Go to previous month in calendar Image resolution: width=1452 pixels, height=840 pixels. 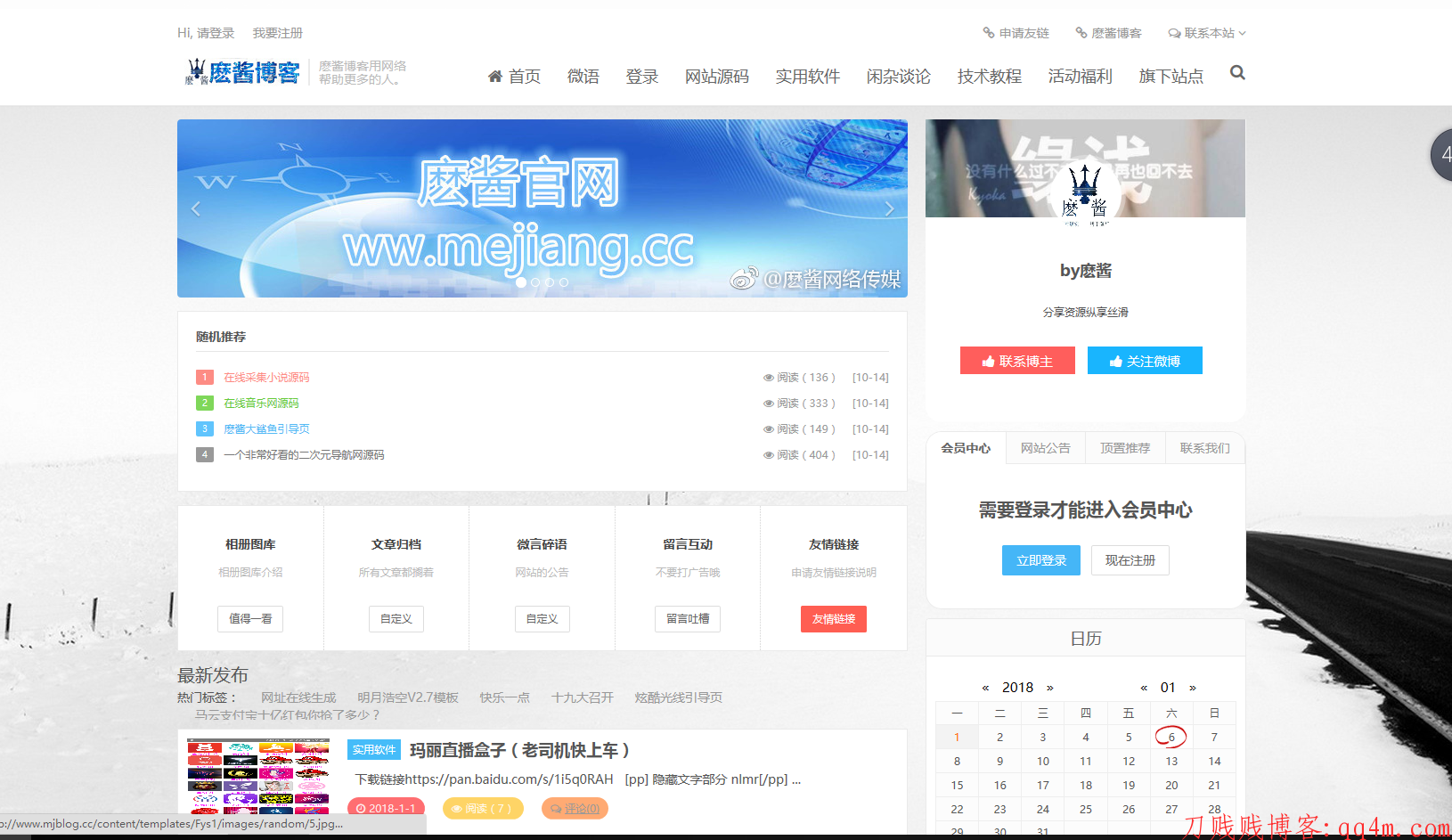point(1144,688)
